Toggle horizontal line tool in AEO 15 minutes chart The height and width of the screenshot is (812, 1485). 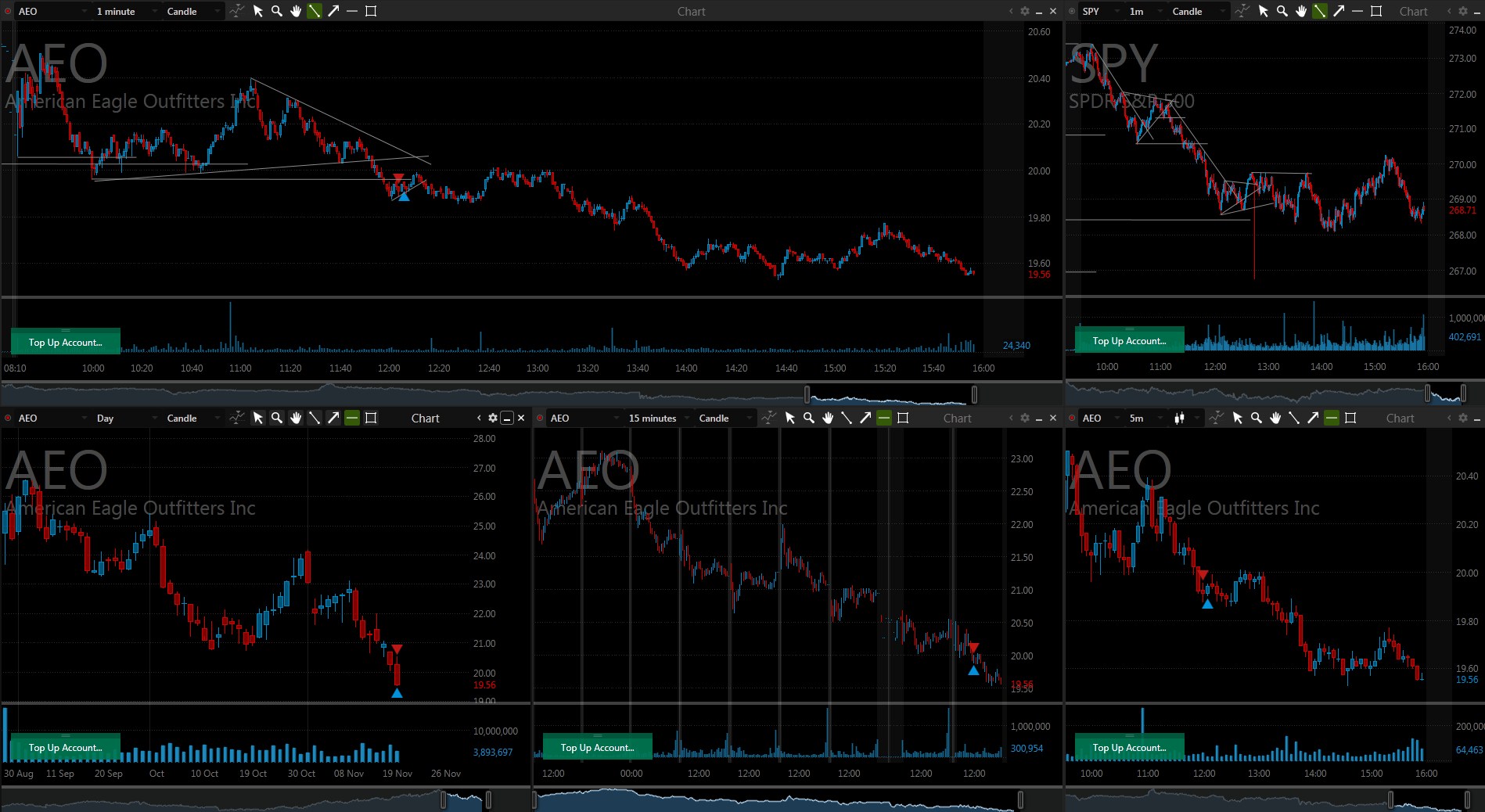884,418
